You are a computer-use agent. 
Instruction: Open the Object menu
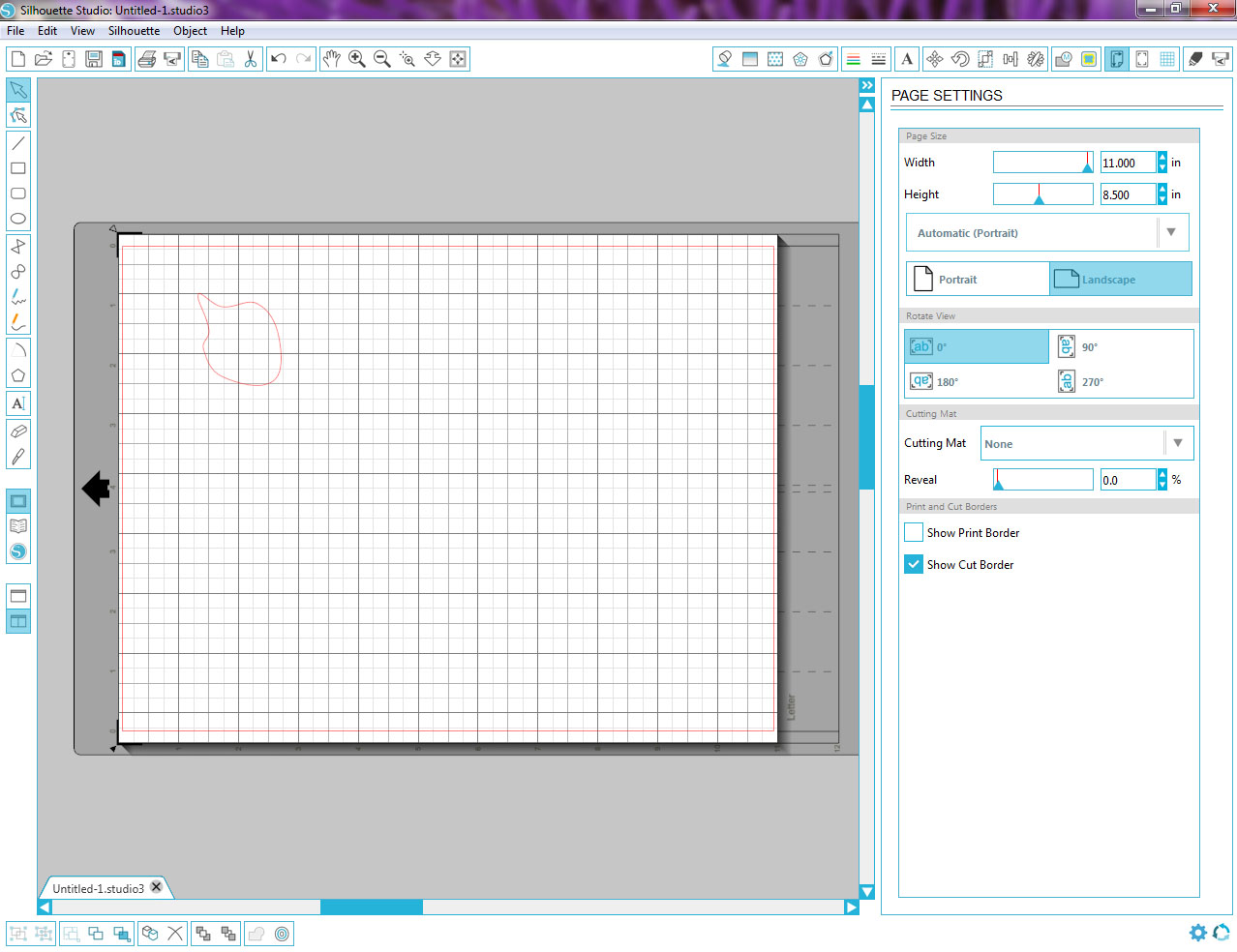click(x=190, y=31)
